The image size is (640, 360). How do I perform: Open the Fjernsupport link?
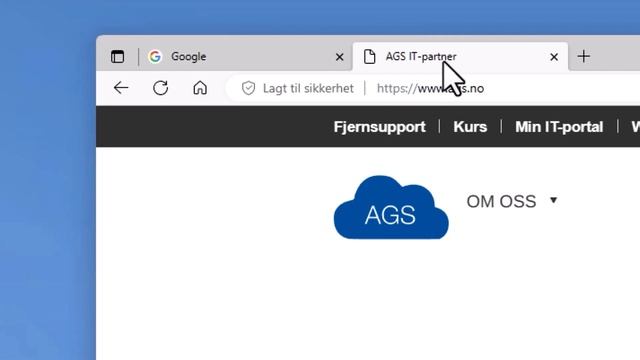380,127
